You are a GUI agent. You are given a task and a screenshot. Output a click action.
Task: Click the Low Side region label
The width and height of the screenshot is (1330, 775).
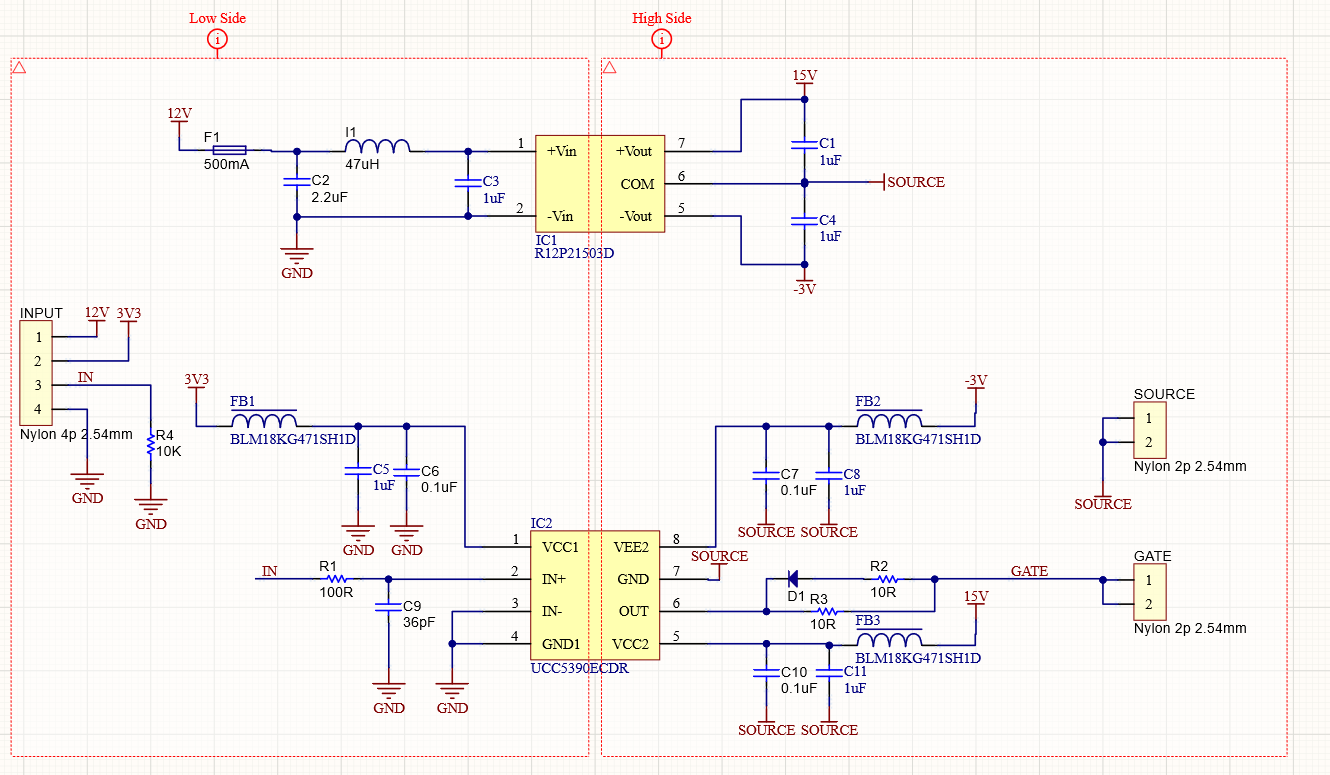(x=217, y=18)
